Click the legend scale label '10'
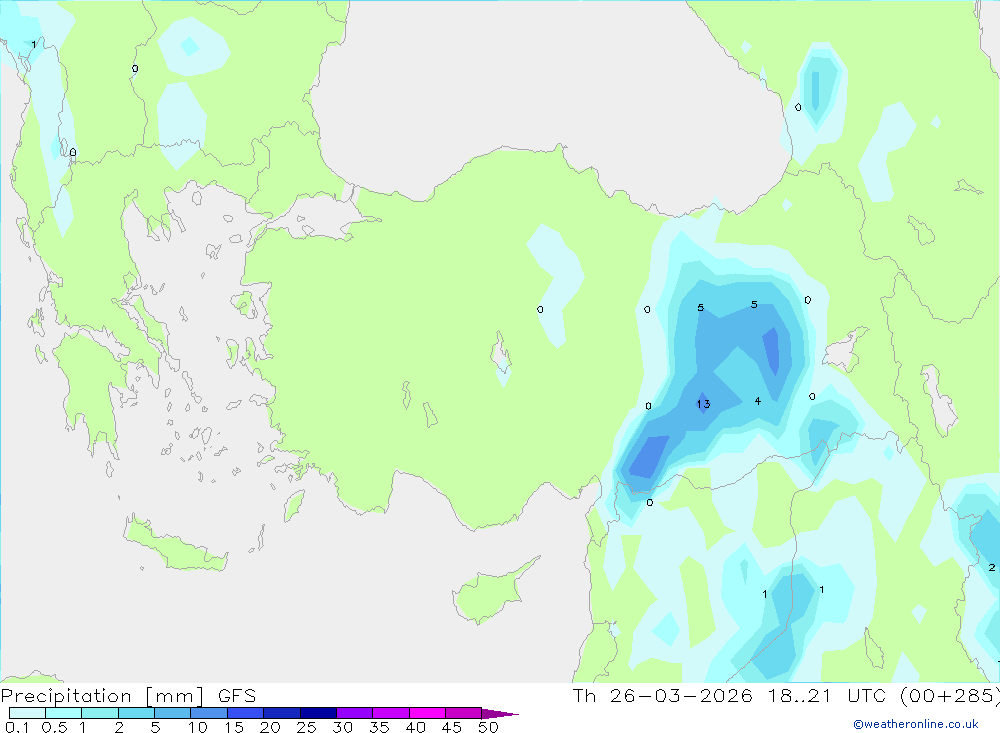Screen dimensions: 1000x733 (198, 727)
